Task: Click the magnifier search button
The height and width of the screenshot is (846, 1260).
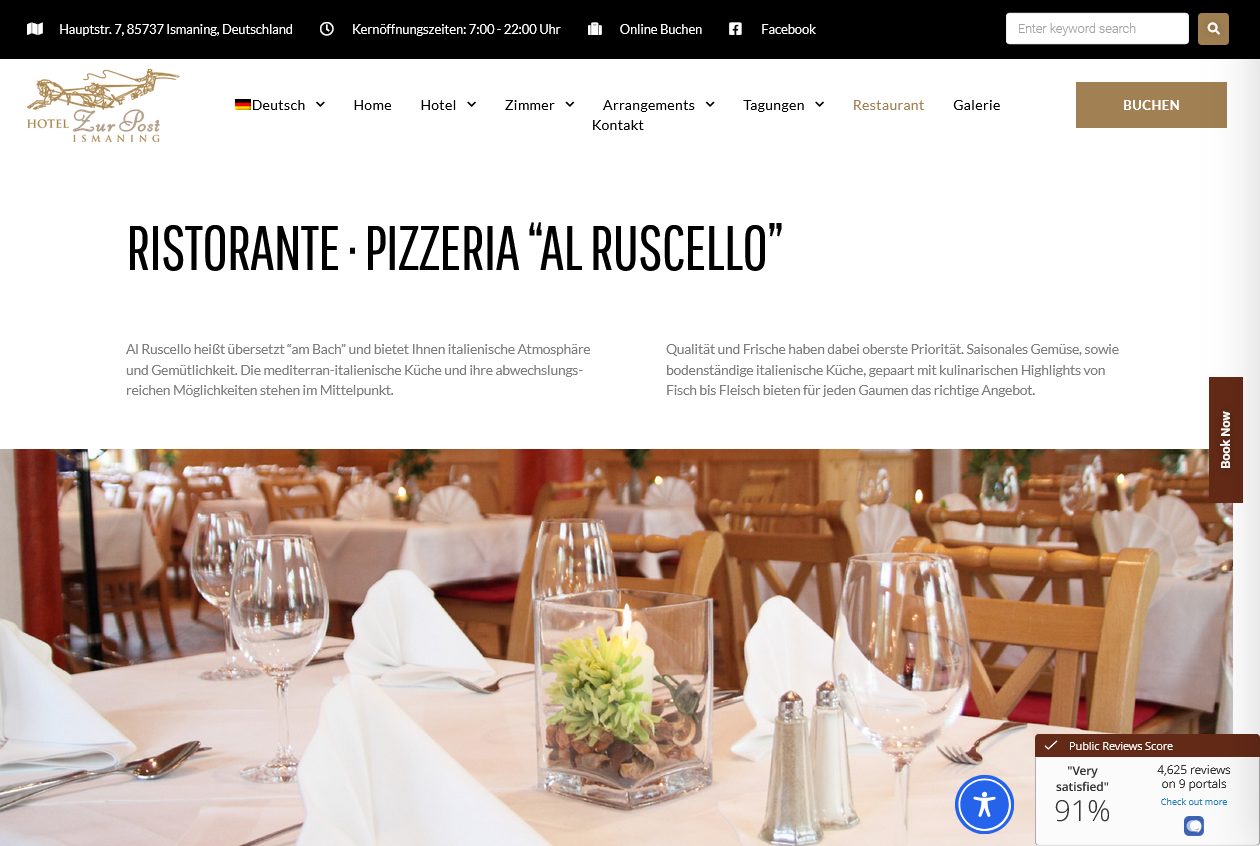Action: (1213, 29)
